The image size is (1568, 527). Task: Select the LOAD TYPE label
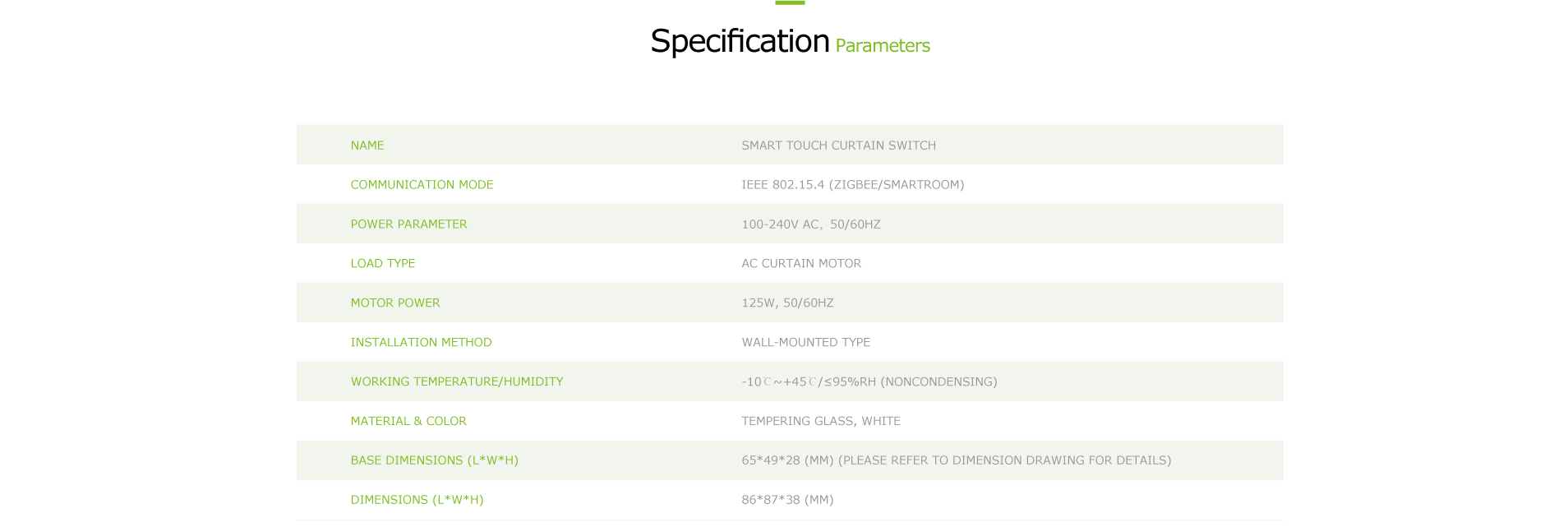(383, 264)
